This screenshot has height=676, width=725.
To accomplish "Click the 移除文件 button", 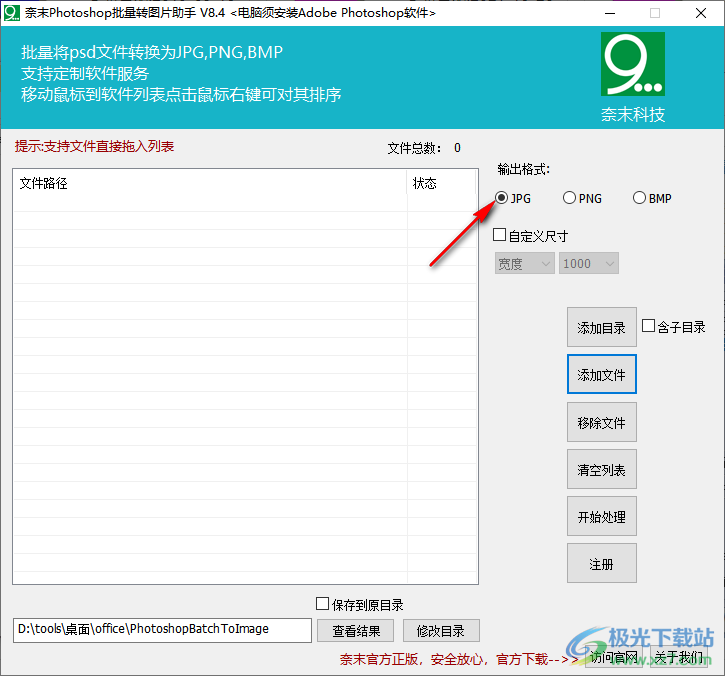I will 602,422.
